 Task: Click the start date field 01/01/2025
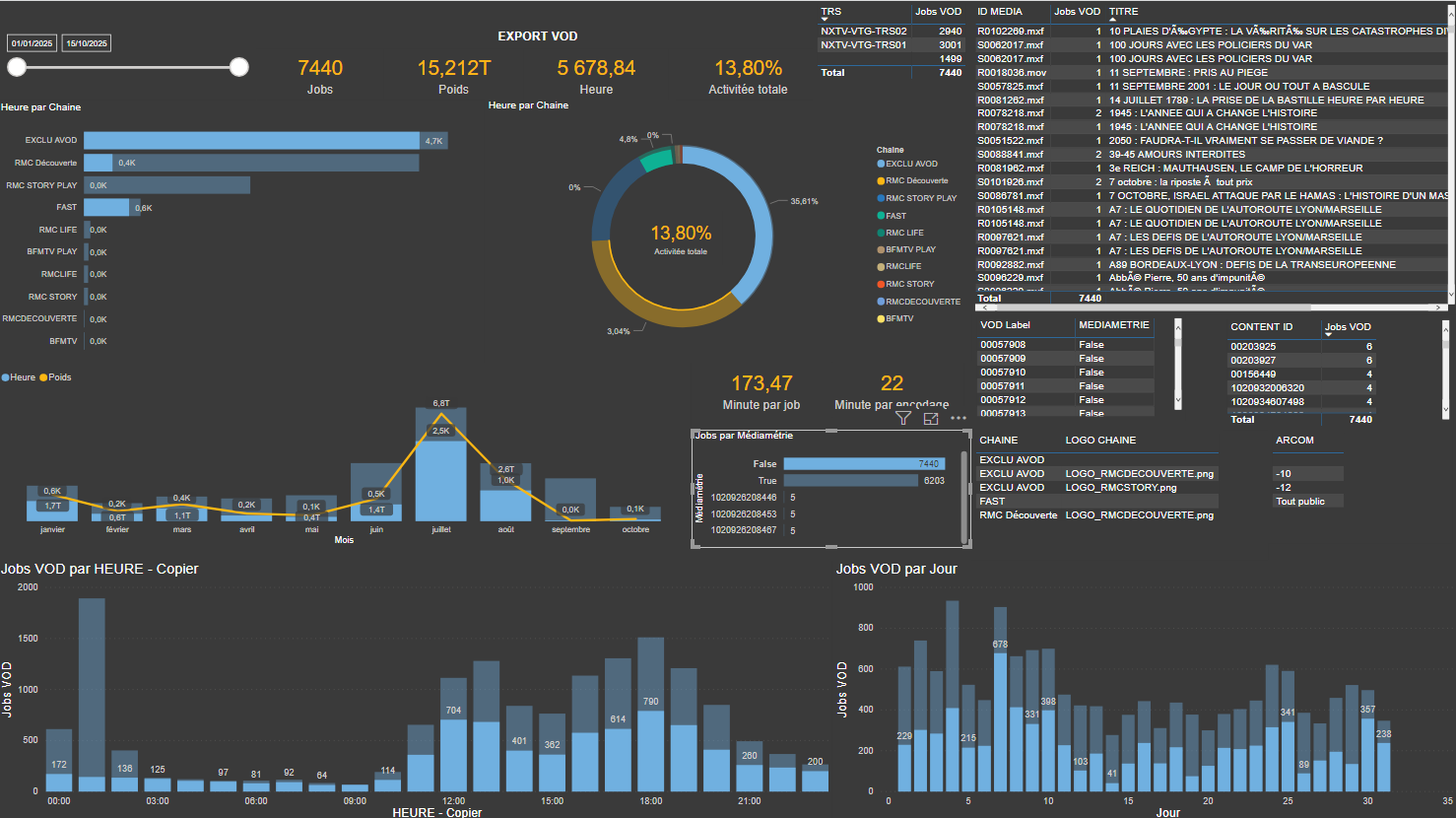pyautogui.click(x=33, y=43)
